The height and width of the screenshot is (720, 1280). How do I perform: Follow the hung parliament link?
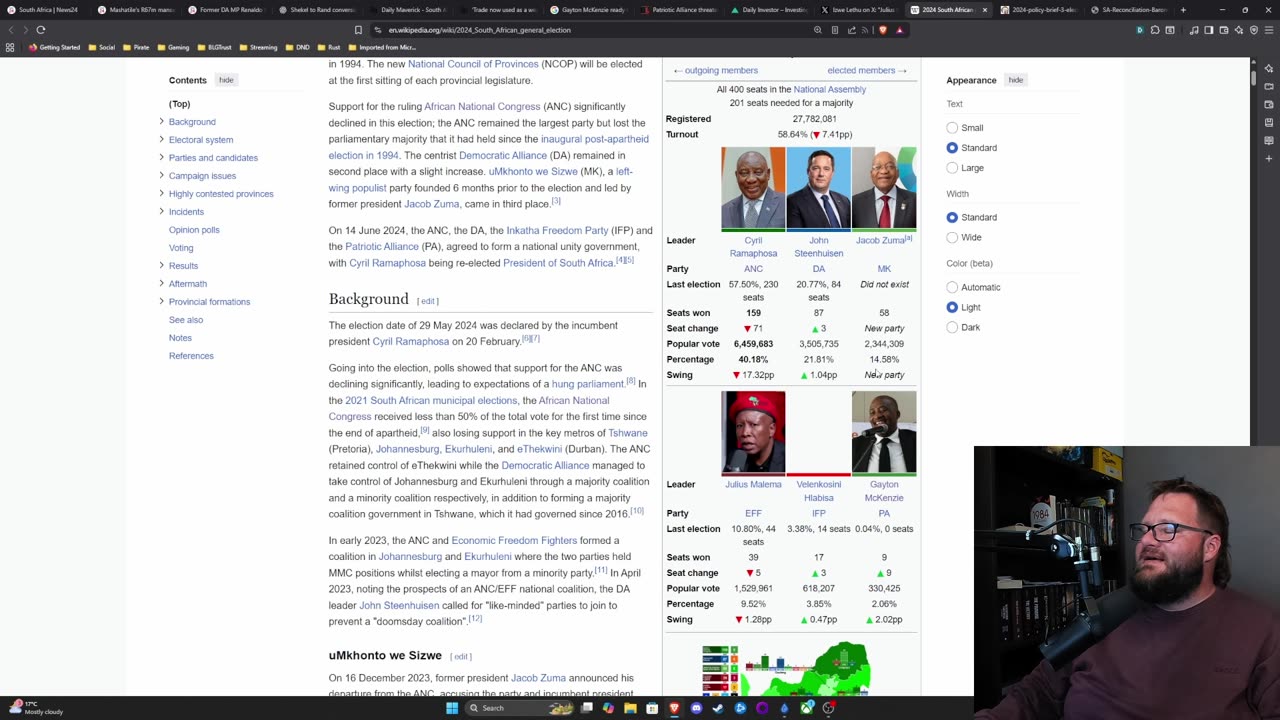click(588, 384)
